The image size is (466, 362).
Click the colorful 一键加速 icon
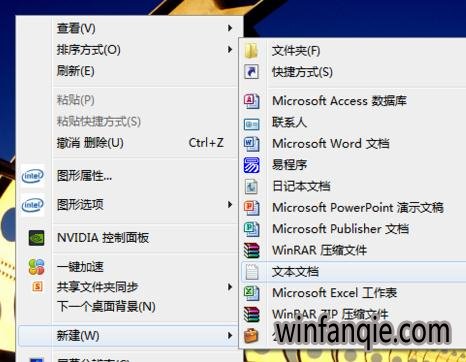click(36, 267)
